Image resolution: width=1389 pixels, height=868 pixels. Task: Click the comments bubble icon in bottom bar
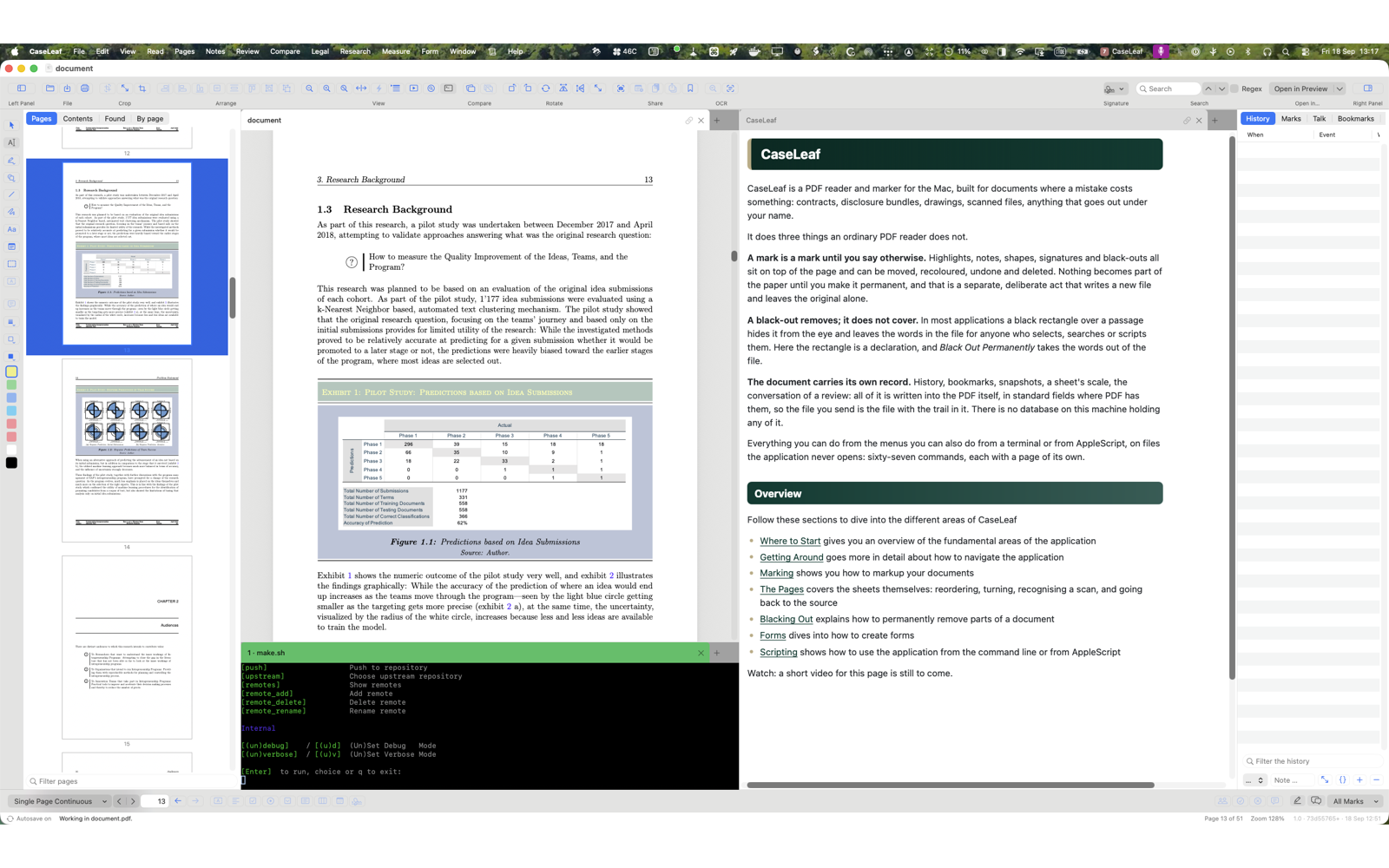point(1316,801)
